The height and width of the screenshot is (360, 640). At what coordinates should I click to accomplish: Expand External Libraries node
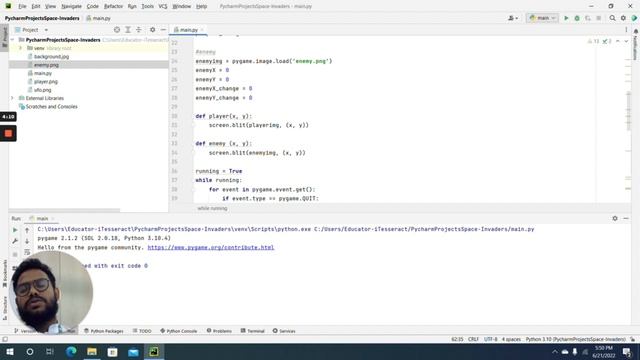coord(13,98)
